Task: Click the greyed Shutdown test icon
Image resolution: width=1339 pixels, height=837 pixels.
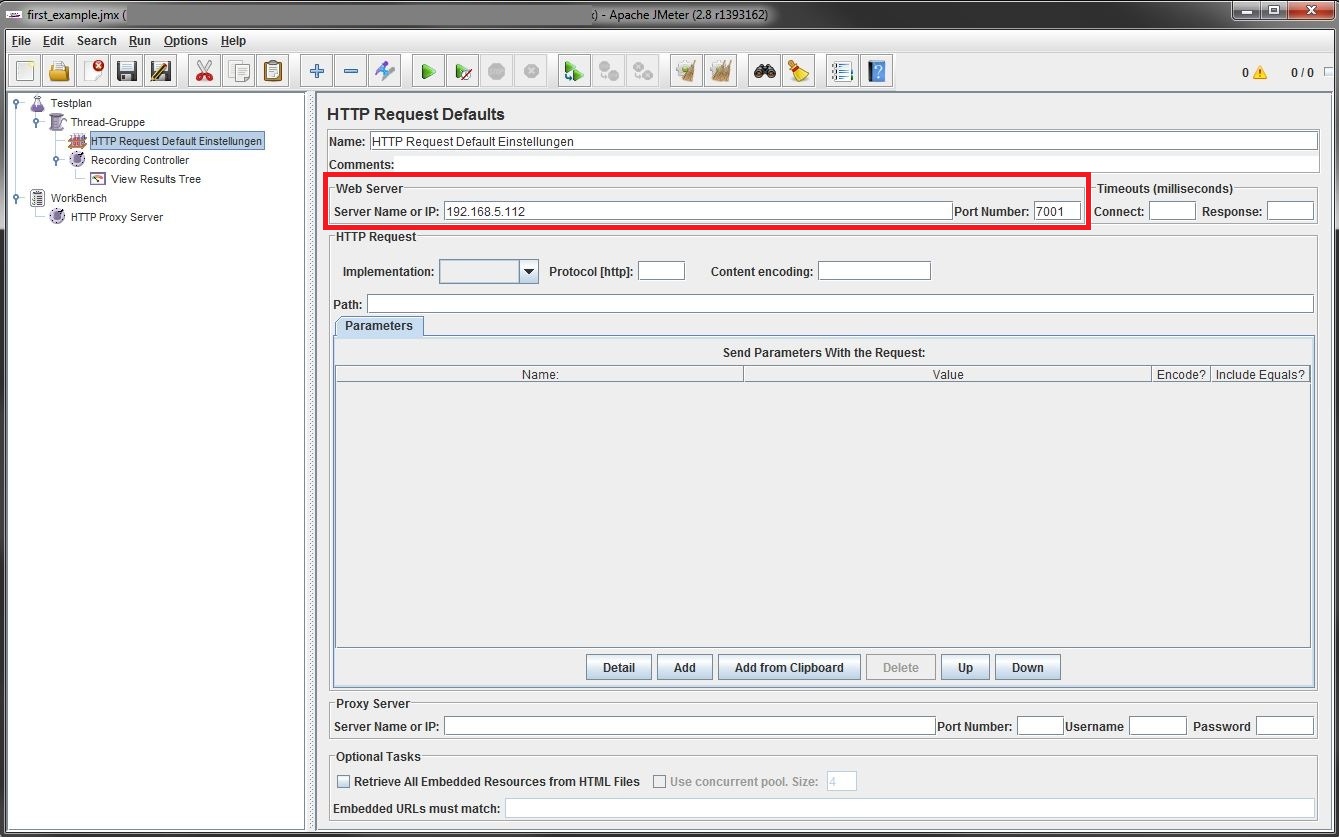Action: pos(530,71)
